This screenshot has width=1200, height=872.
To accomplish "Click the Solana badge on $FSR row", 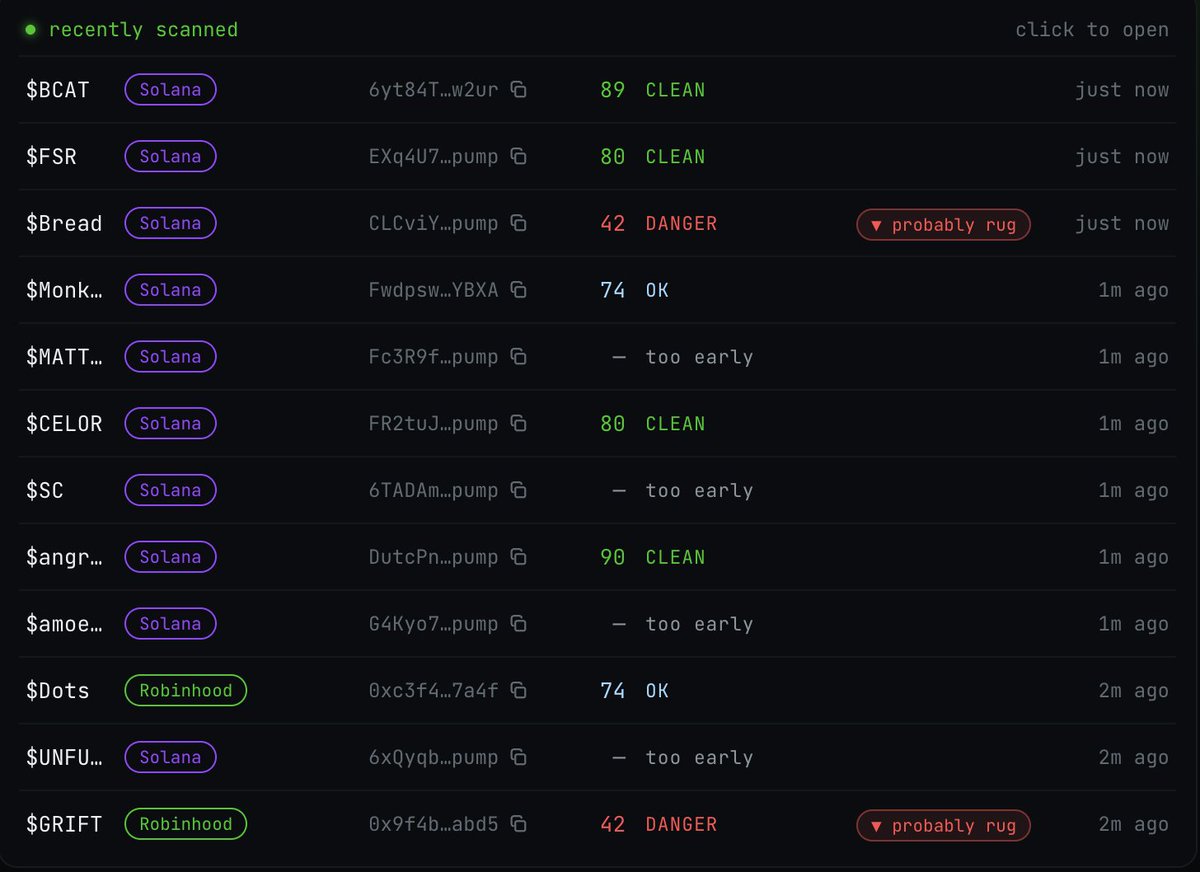I will pos(170,156).
